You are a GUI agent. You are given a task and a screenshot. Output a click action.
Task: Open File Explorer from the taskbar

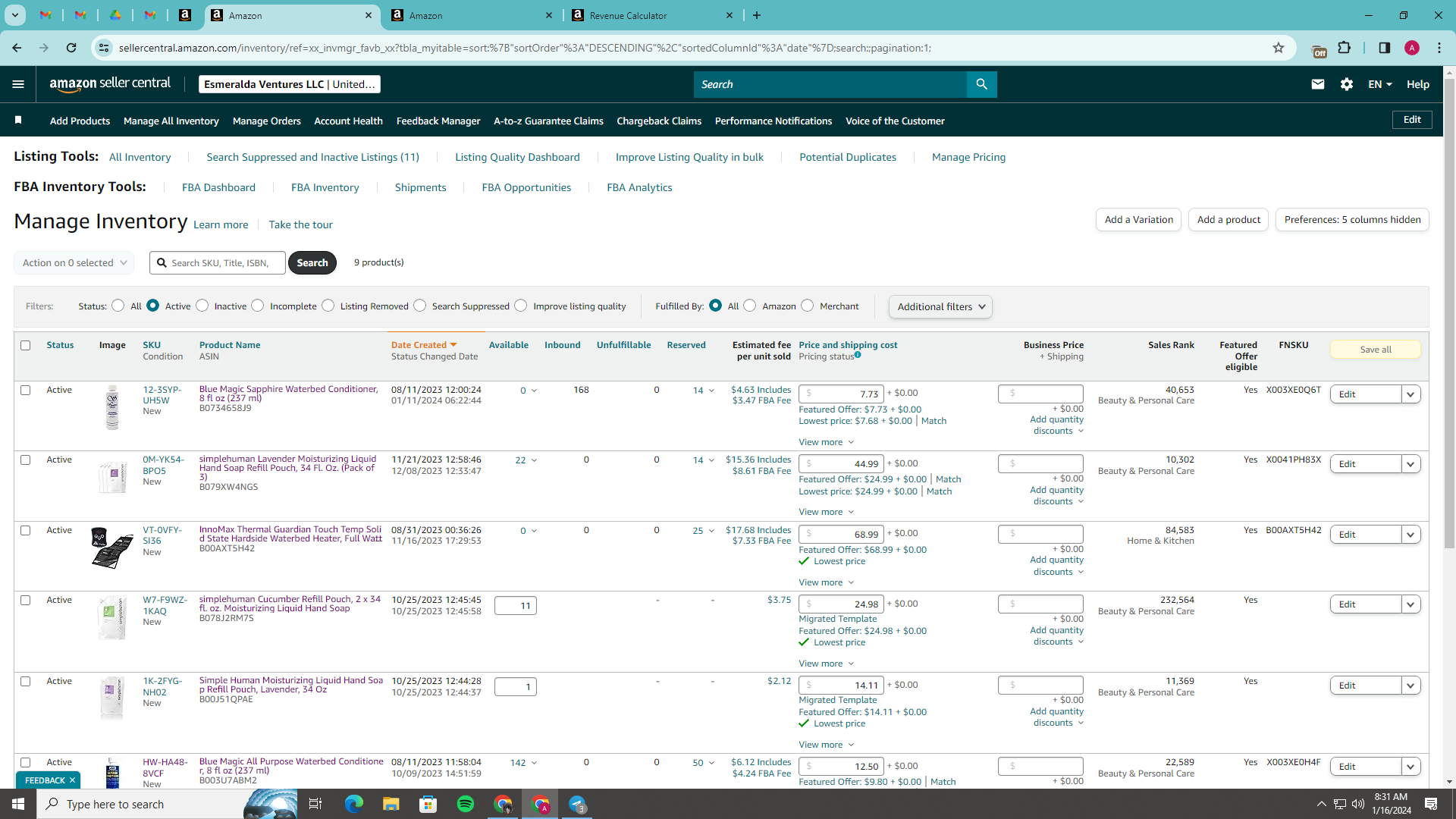(391, 804)
